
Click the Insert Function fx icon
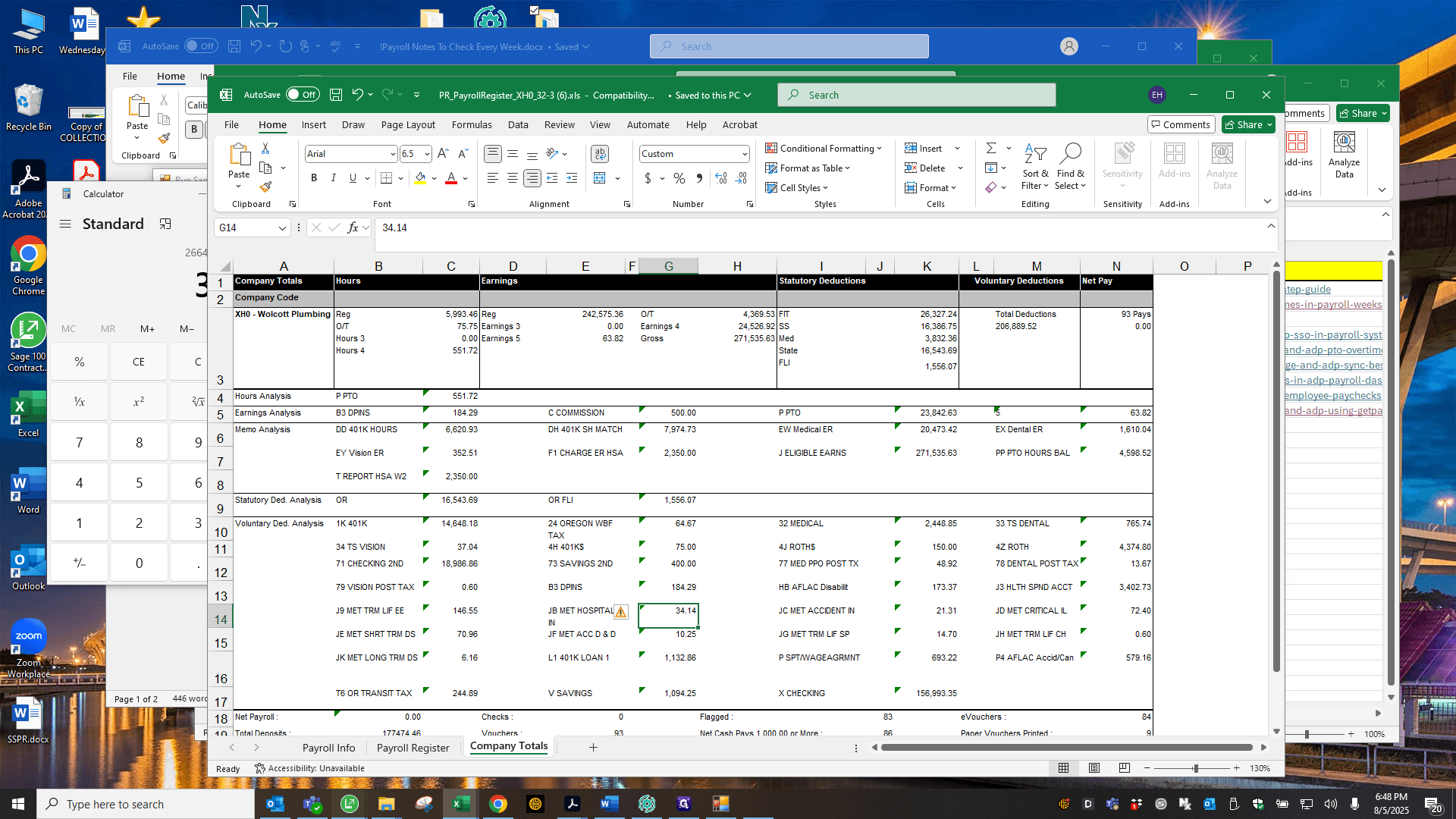[353, 227]
